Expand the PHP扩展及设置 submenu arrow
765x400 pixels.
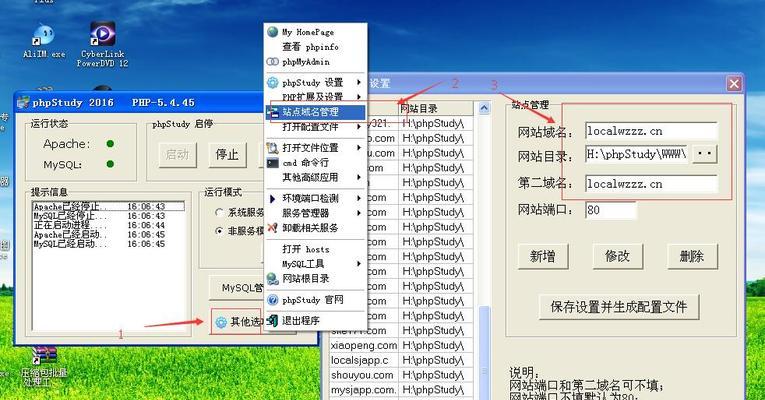[x=359, y=97]
